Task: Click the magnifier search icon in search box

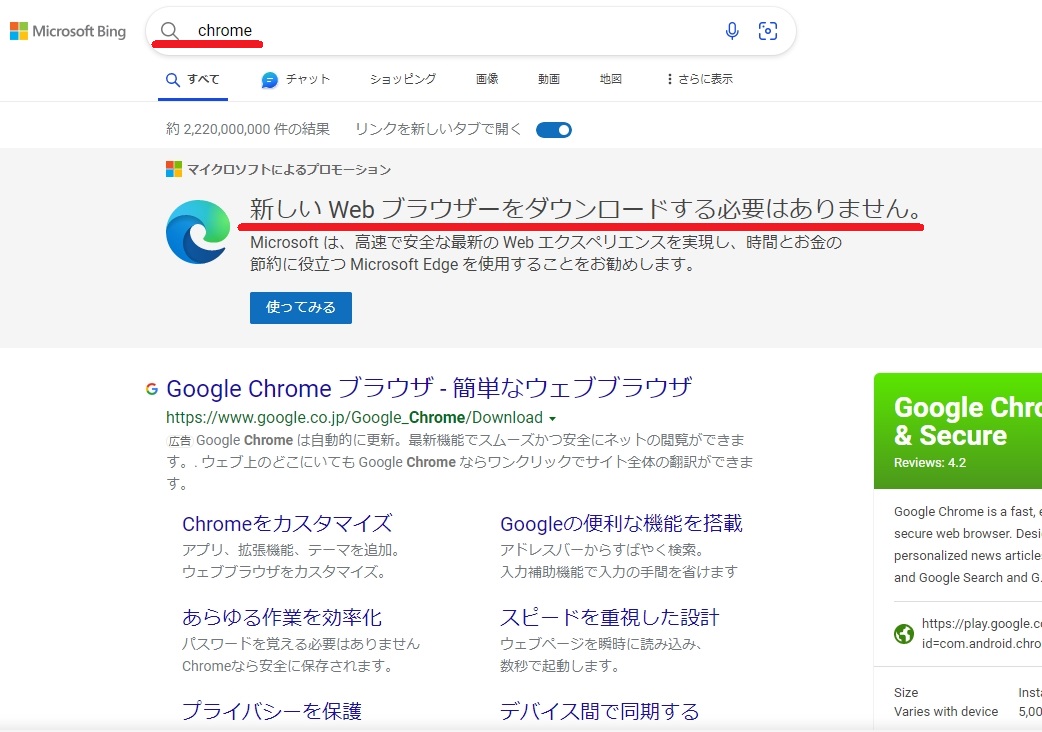Action: [x=170, y=31]
